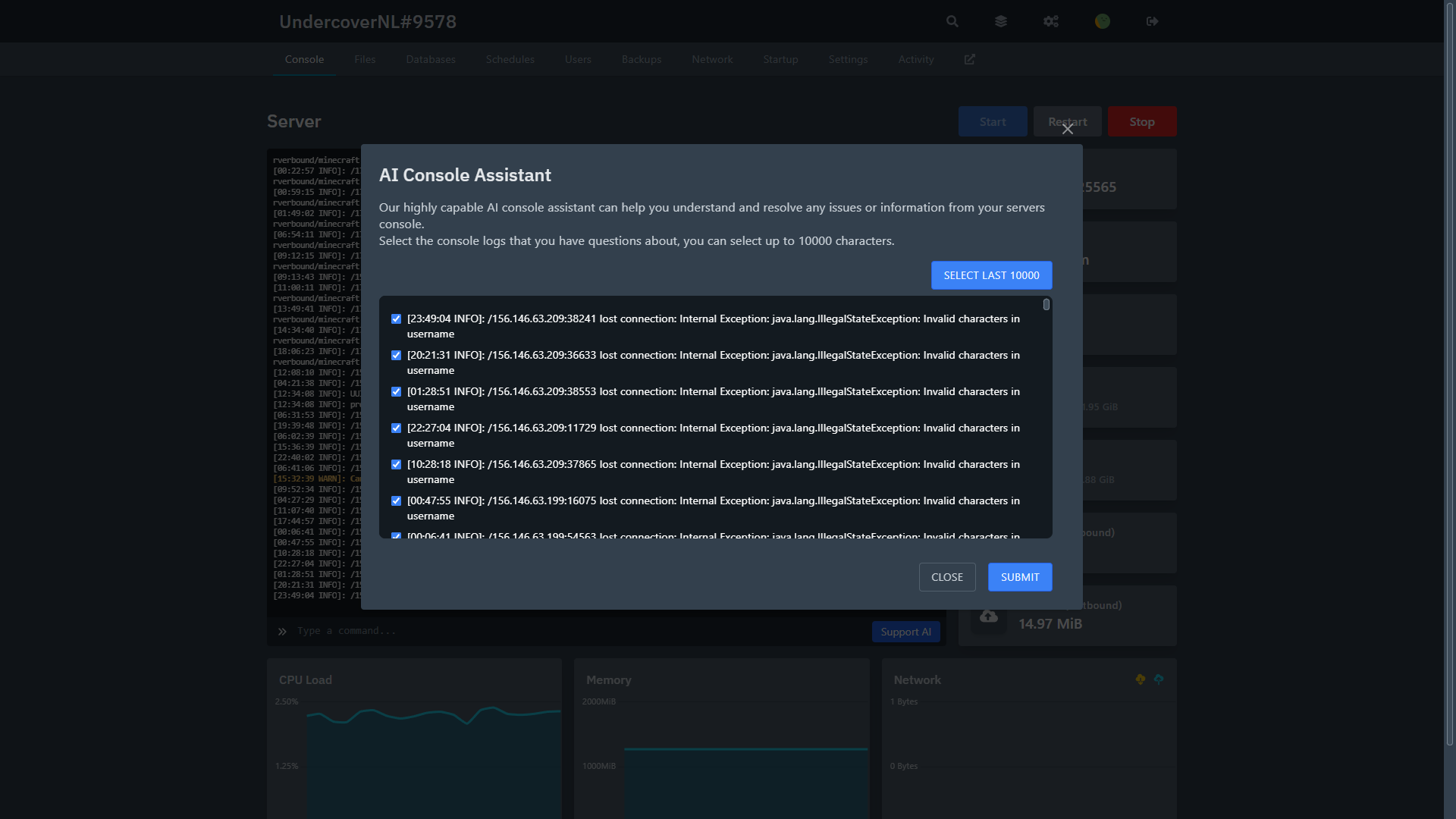Image resolution: width=1456 pixels, height=819 pixels.
Task: Open the Schedules tab
Action: (510, 59)
